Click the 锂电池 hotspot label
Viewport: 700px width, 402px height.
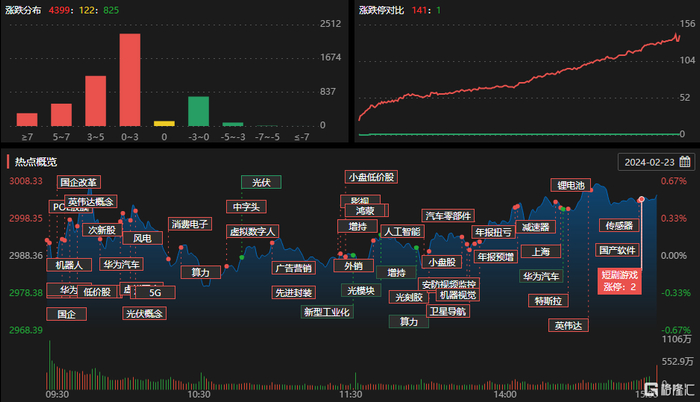571,185
